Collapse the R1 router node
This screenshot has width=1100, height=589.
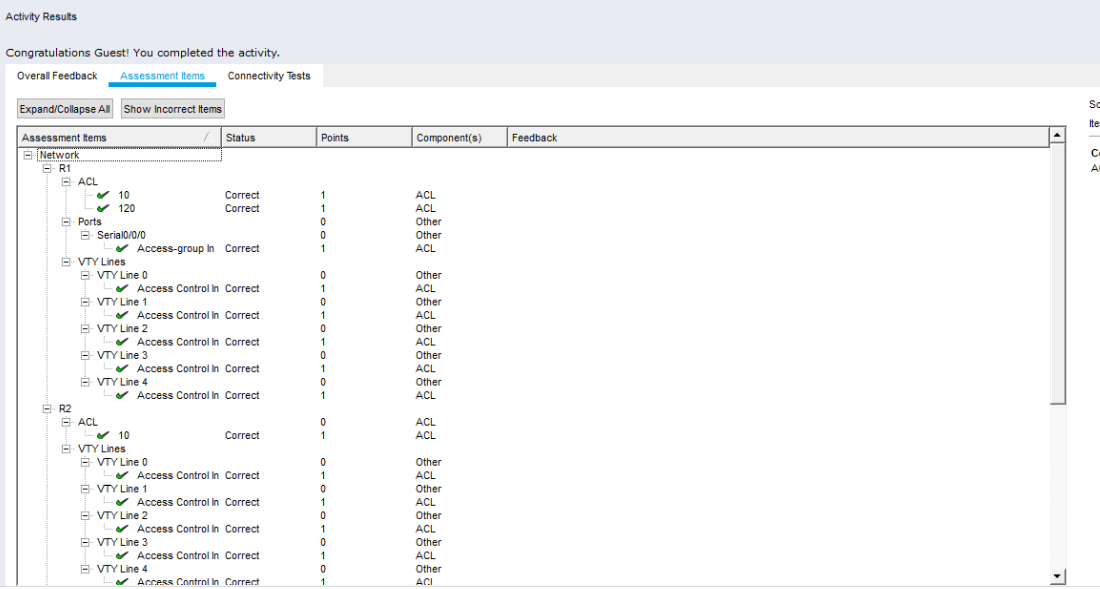[47, 169]
